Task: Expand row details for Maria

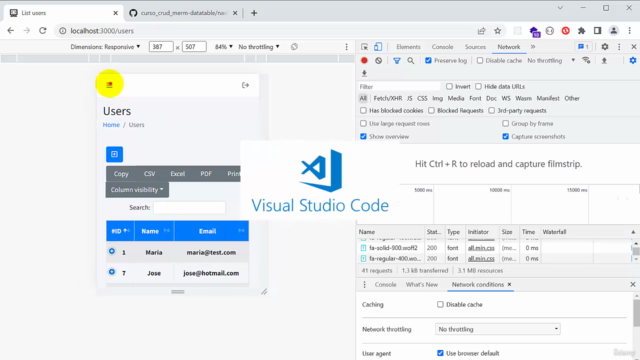Action: pos(112,251)
